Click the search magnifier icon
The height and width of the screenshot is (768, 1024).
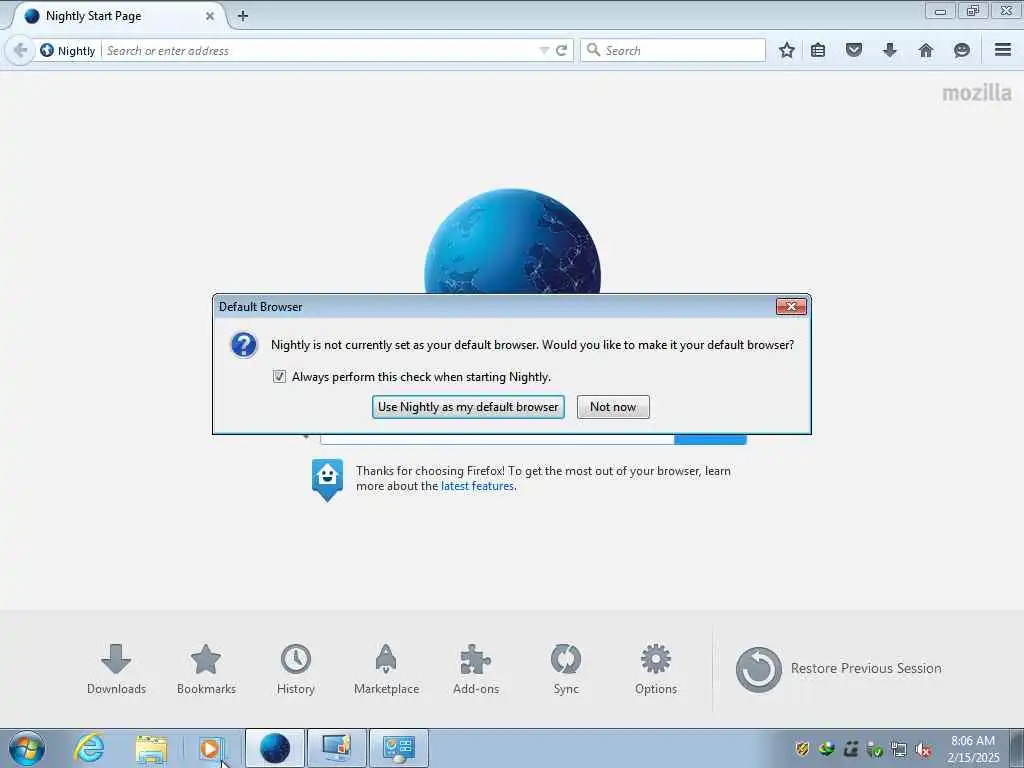click(593, 50)
